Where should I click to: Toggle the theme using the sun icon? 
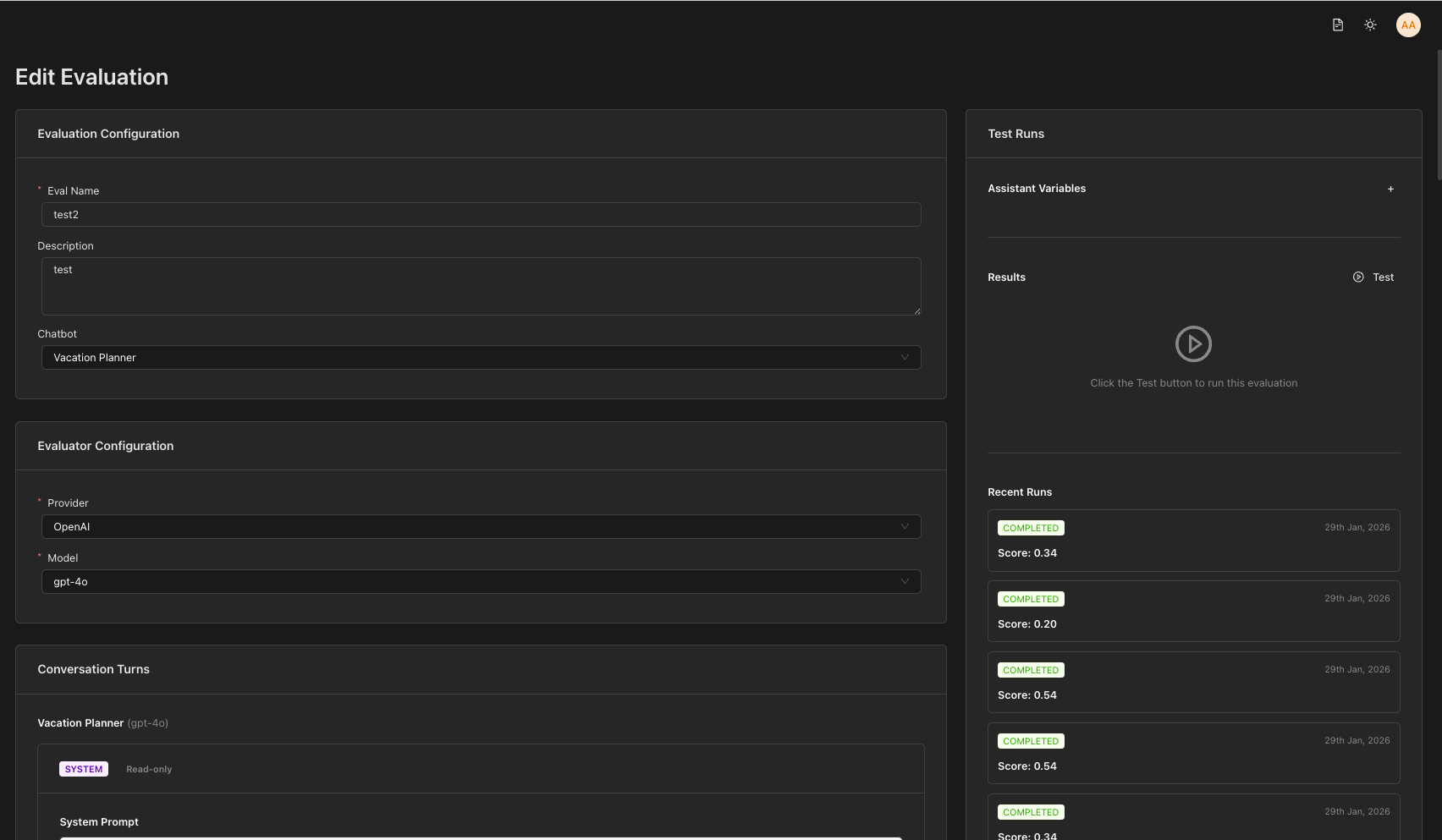pyautogui.click(x=1370, y=25)
